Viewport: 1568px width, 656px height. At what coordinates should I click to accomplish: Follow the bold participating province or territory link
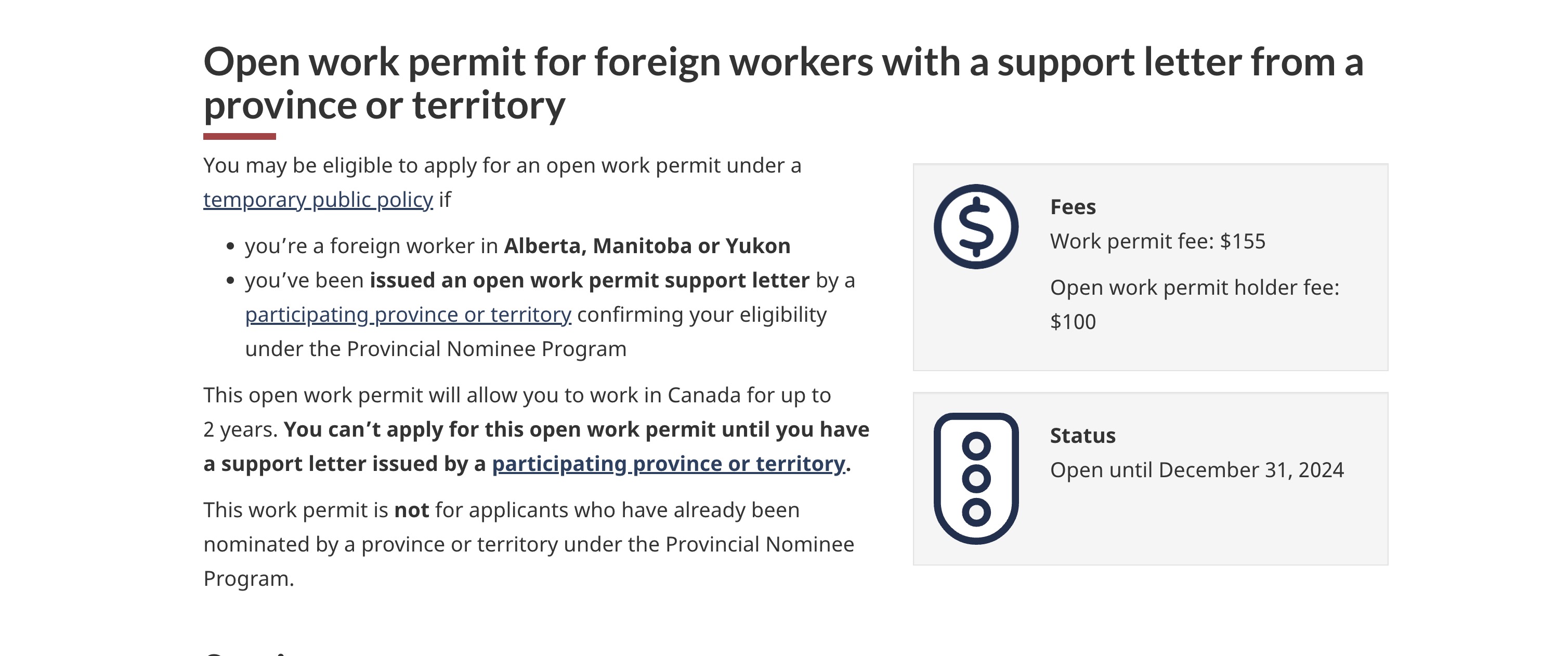pos(669,464)
